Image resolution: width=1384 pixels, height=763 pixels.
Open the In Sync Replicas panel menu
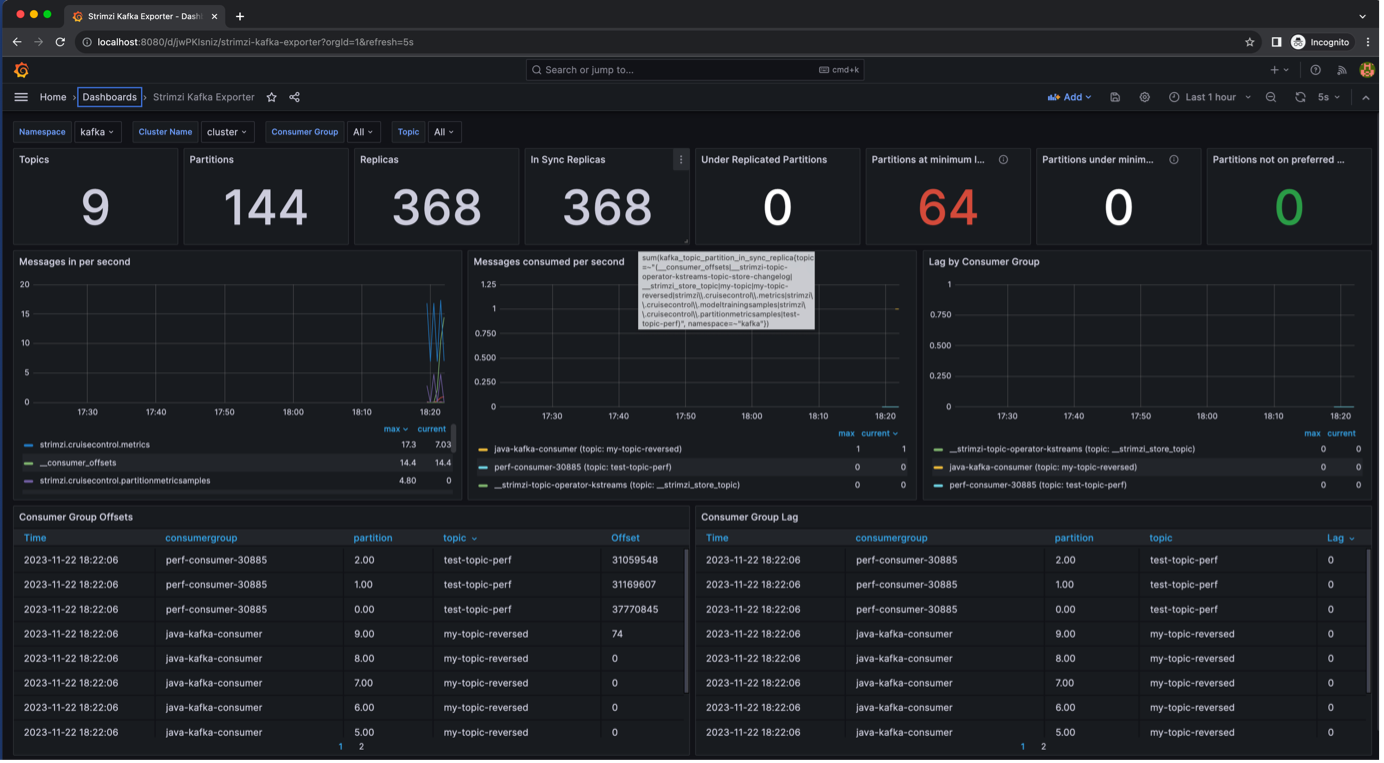point(681,159)
